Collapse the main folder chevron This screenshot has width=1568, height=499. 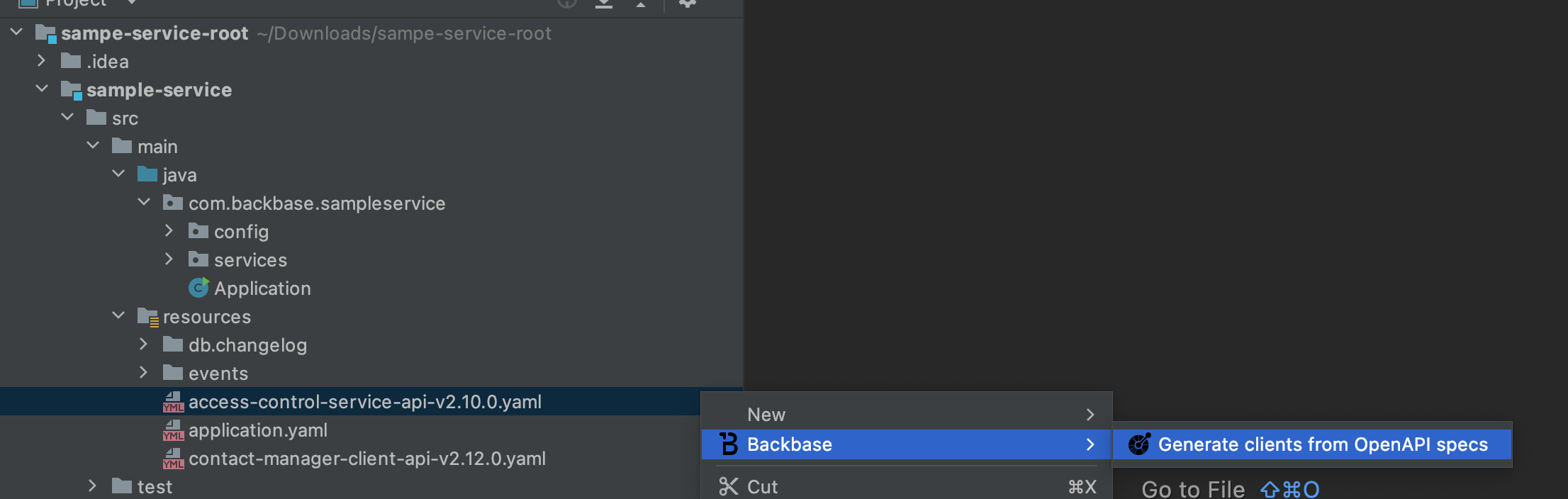(x=93, y=145)
